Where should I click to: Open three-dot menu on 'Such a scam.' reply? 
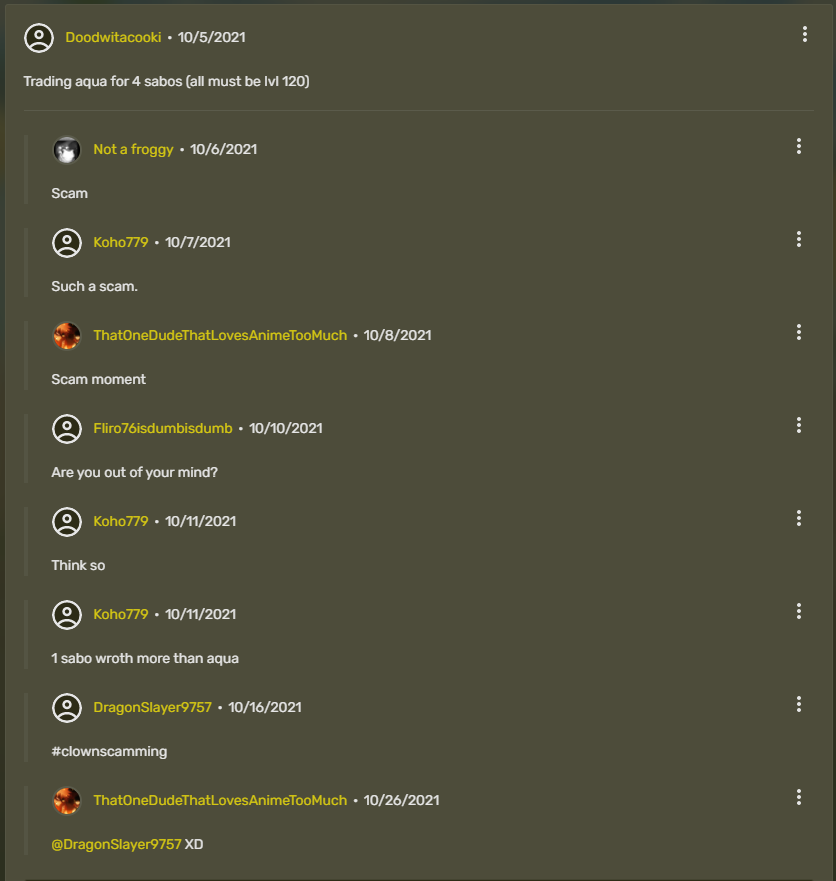click(x=799, y=240)
